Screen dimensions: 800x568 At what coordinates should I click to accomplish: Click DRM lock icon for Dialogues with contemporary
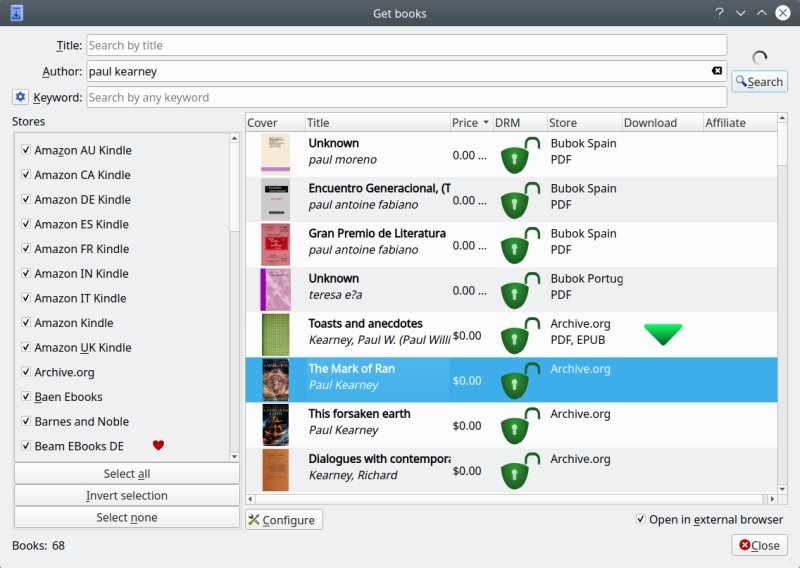(x=520, y=470)
